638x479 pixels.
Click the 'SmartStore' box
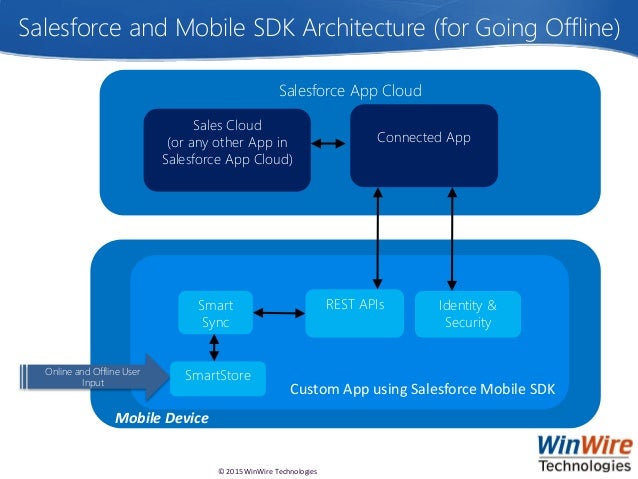(x=218, y=378)
